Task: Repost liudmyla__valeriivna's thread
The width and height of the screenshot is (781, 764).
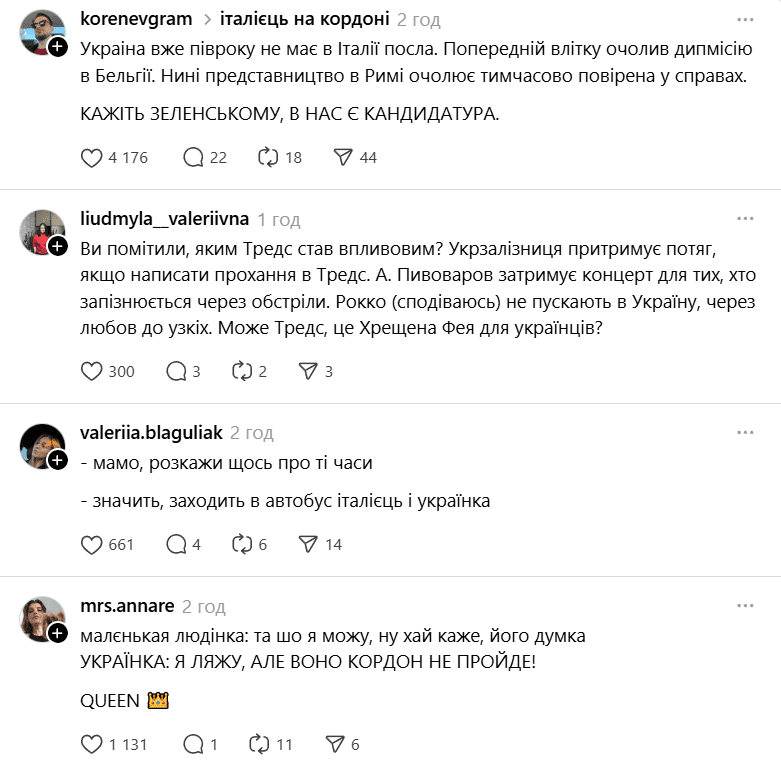Action: point(241,371)
